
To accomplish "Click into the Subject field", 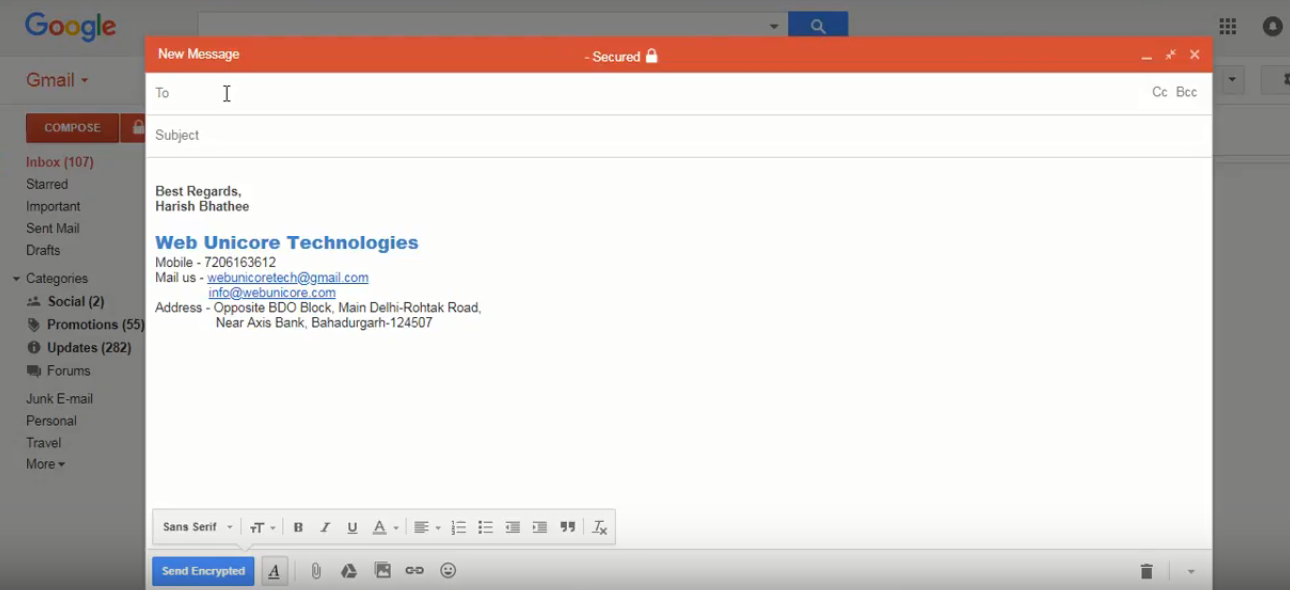I will click(679, 135).
